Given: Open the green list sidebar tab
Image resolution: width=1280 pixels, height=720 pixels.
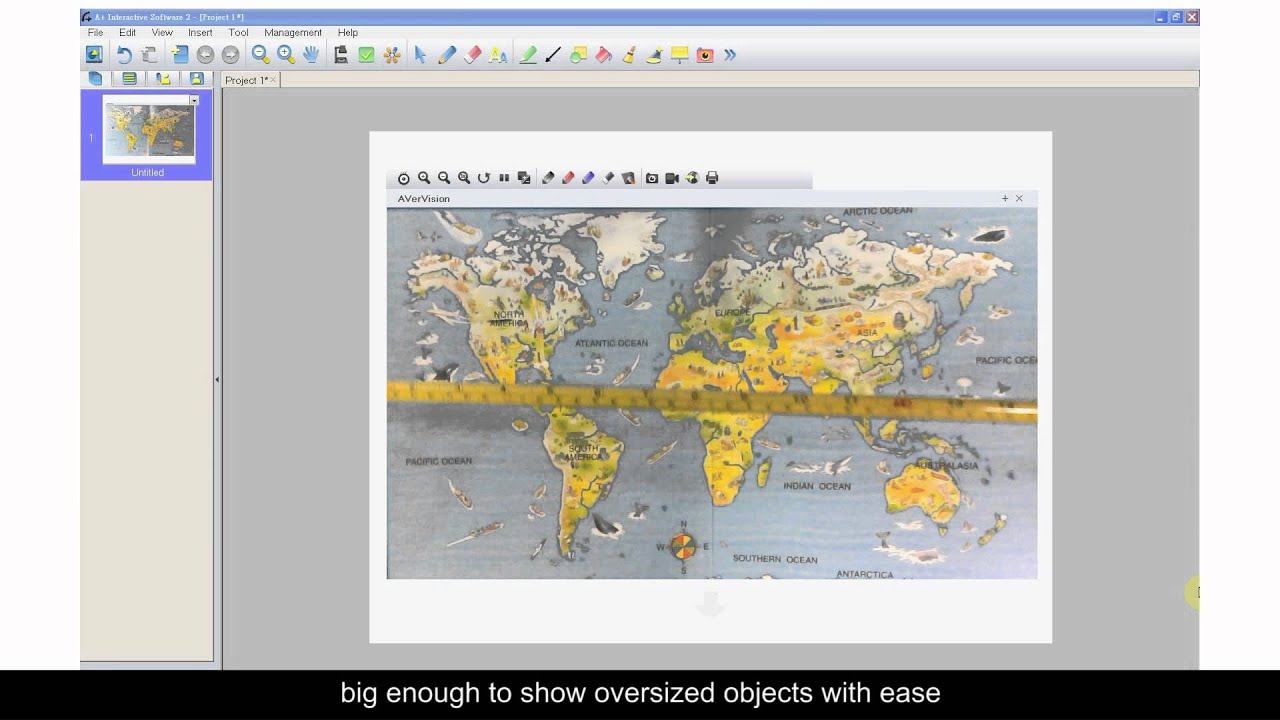Looking at the screenshot, I should (x=129, y=78).
